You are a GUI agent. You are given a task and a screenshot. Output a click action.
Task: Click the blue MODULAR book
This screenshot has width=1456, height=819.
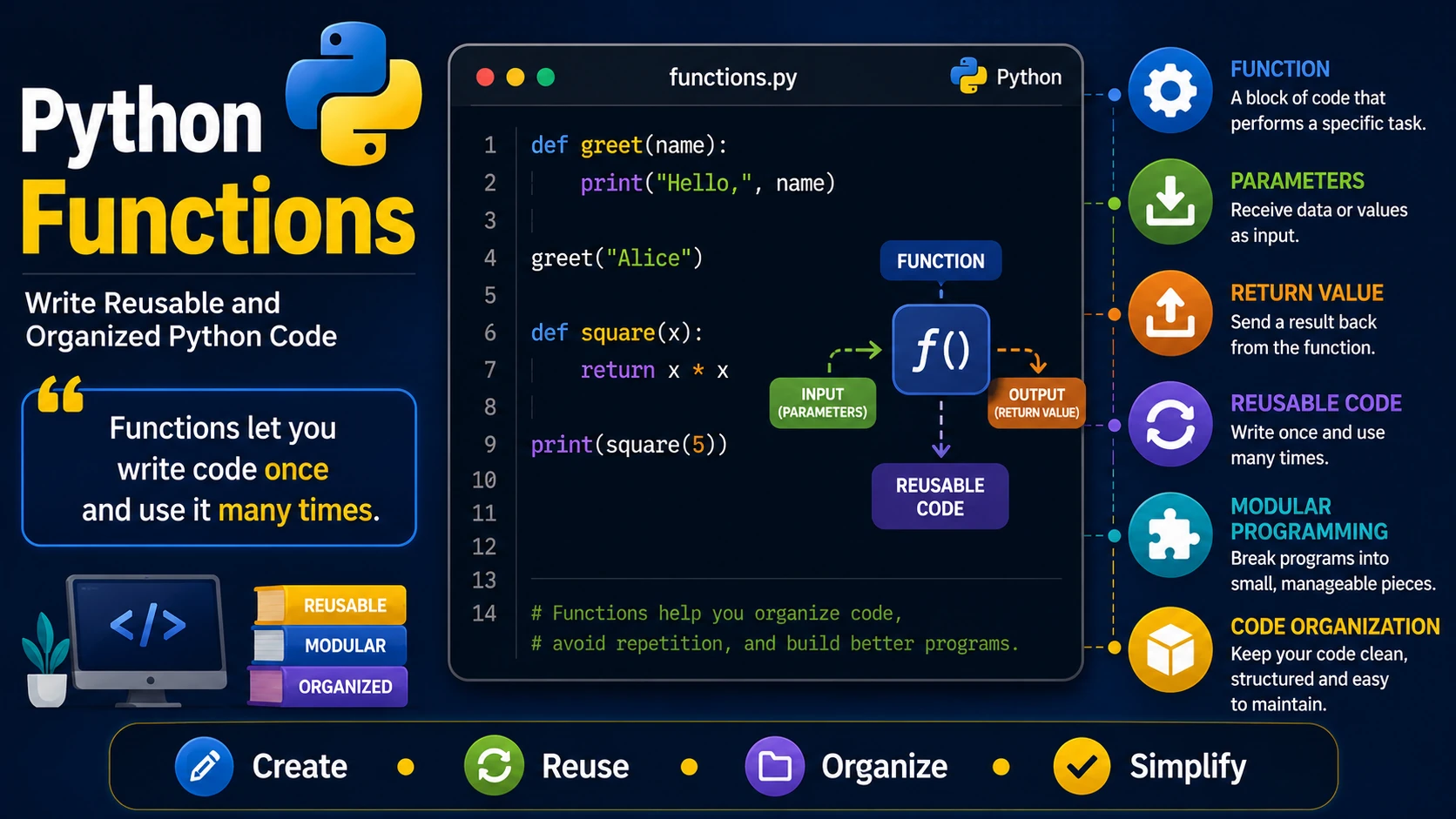coord(329,646)
